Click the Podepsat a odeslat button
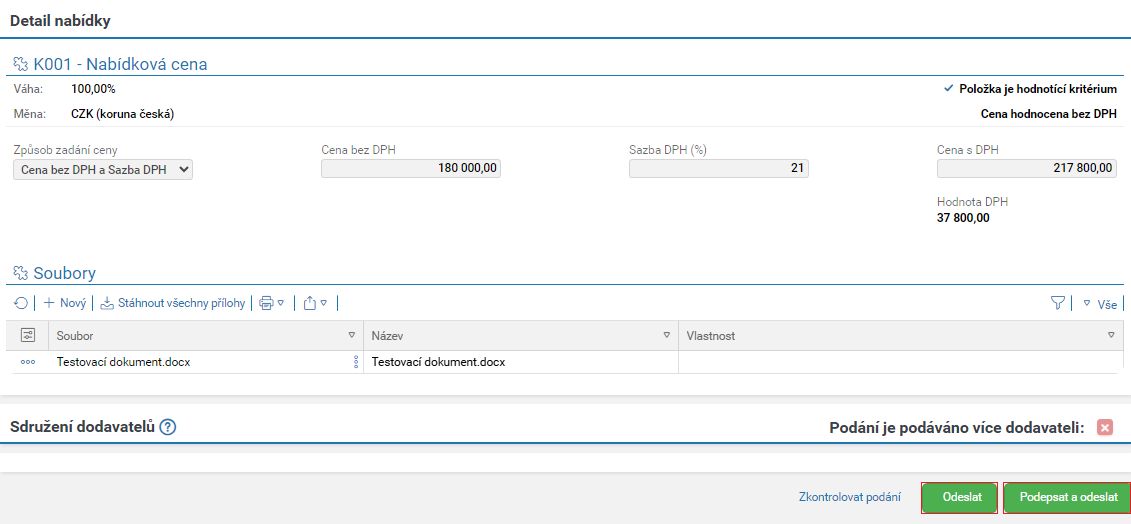 (1069, 497)
